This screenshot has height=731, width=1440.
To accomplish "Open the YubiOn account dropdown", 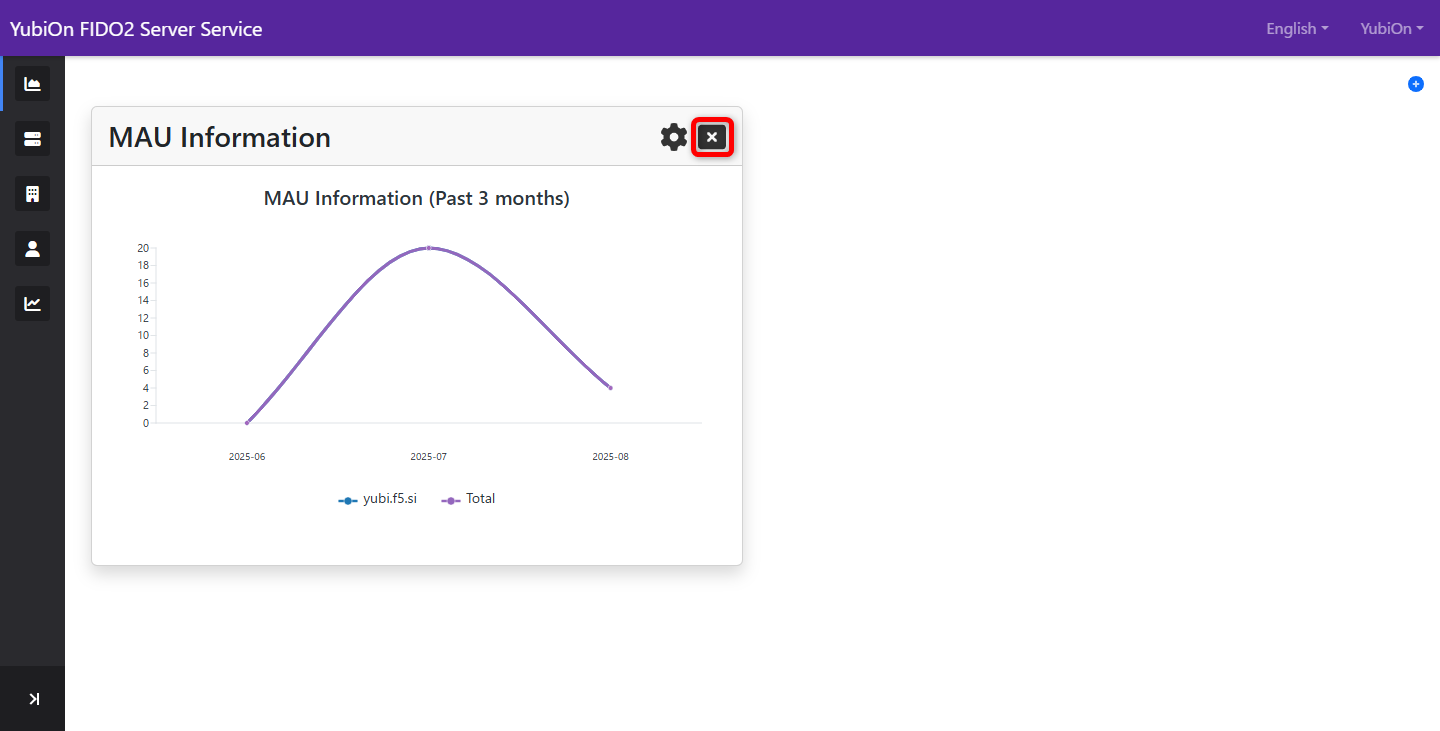I will pyautogui.click(x=1392, y=29).
